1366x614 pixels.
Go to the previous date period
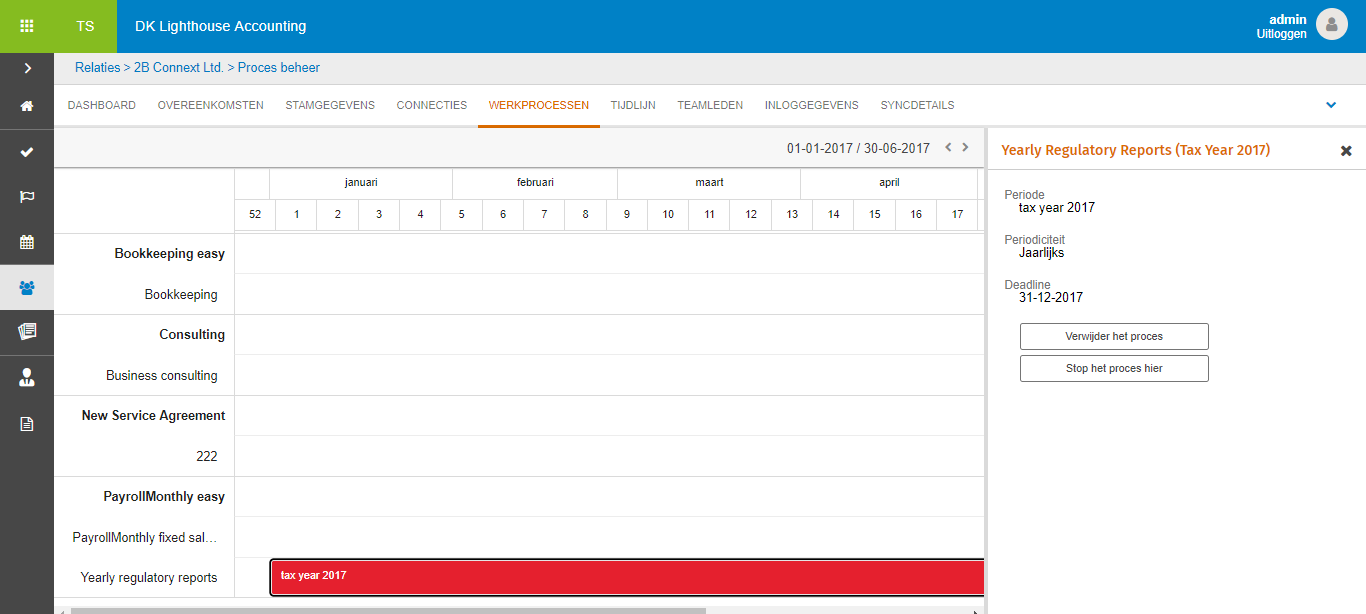(x=948, y=148)
